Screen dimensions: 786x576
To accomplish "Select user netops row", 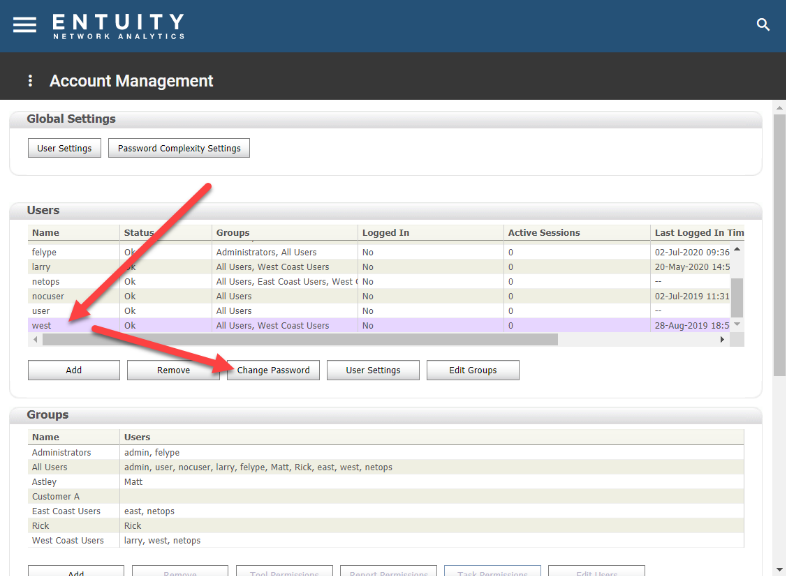I will 379,281.
